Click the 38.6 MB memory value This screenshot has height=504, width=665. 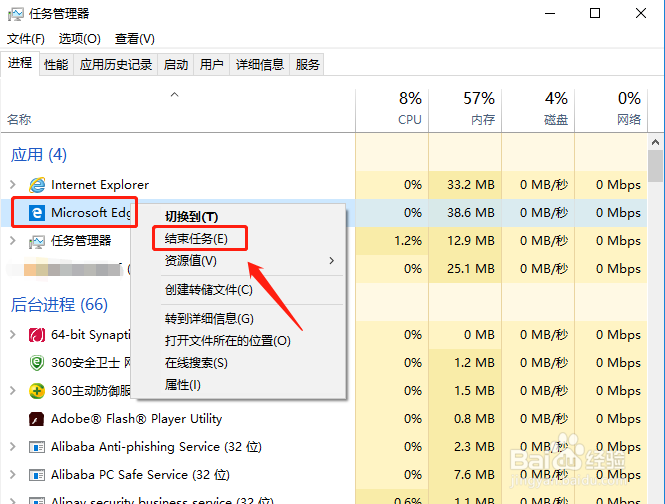click(471, 213)
